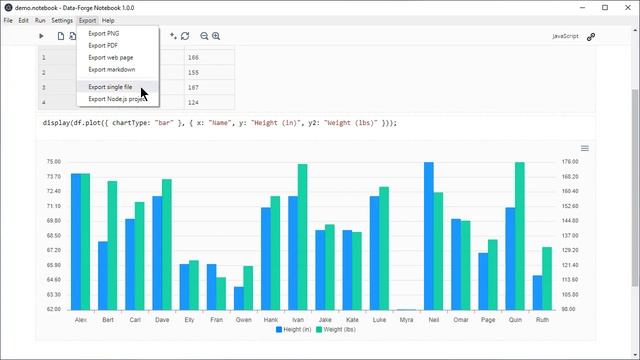Toggle Weight (lbs) series in legend
This screenshot has width=640, height=360.
[x=336, y=329]
